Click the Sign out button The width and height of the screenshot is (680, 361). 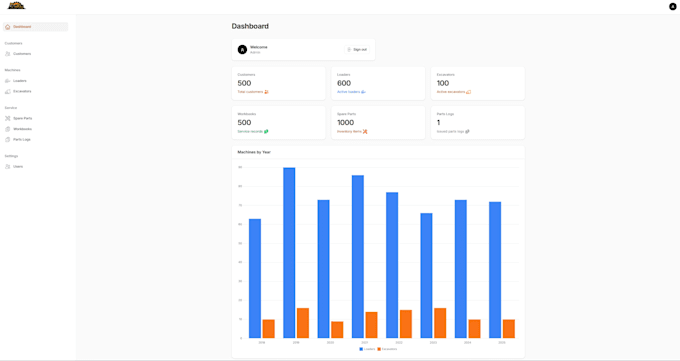[357, 49]
